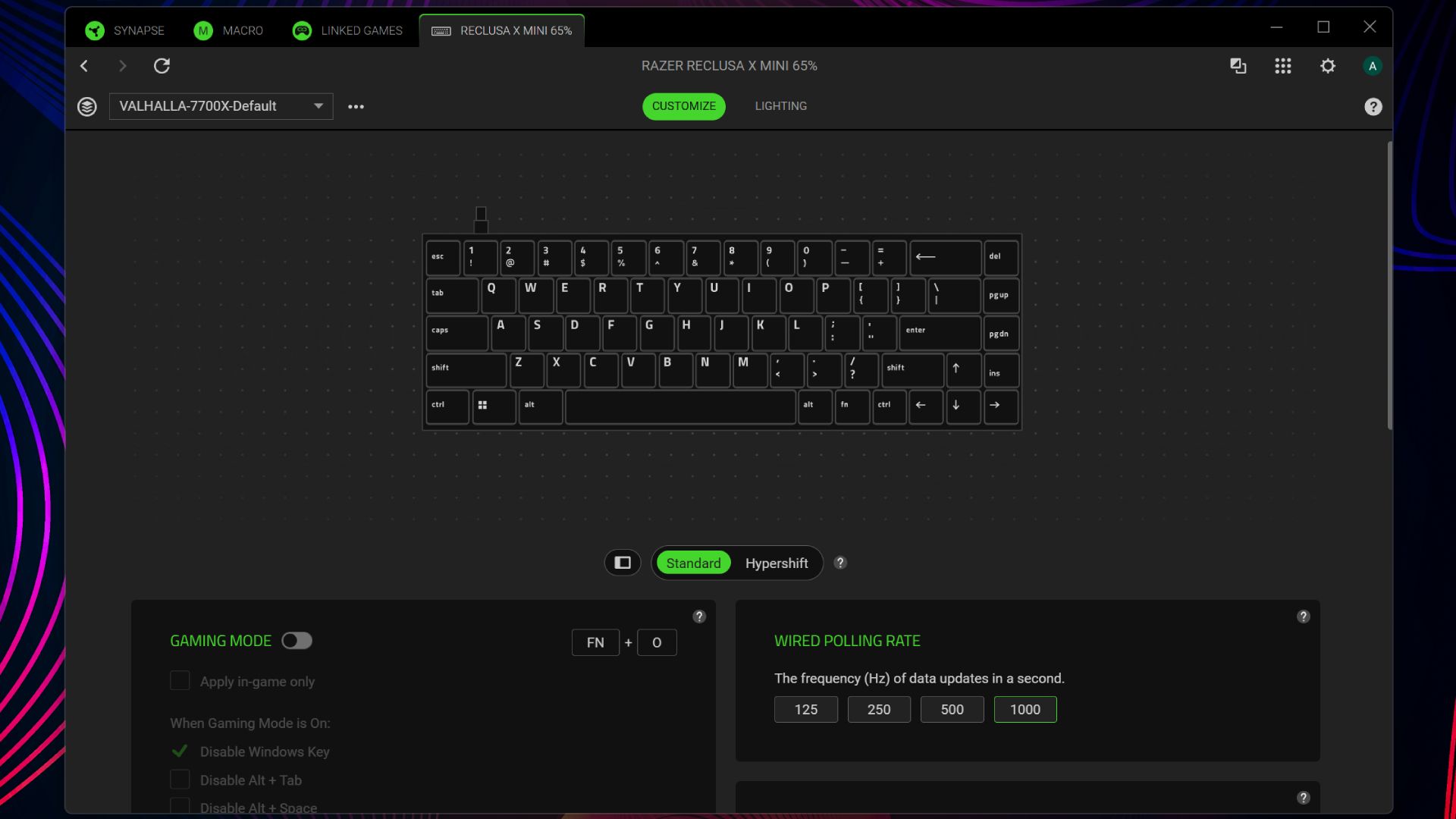Select the left ctrl key
This screenshot has width=1456, height=819.
click(x=447, y=406)
